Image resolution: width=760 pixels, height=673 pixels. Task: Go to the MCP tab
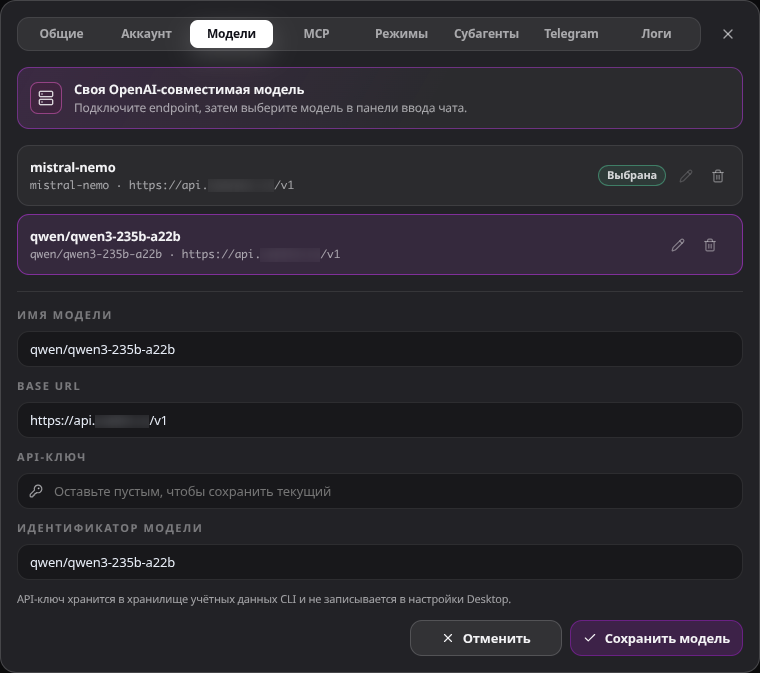click(x=316, y=34)
